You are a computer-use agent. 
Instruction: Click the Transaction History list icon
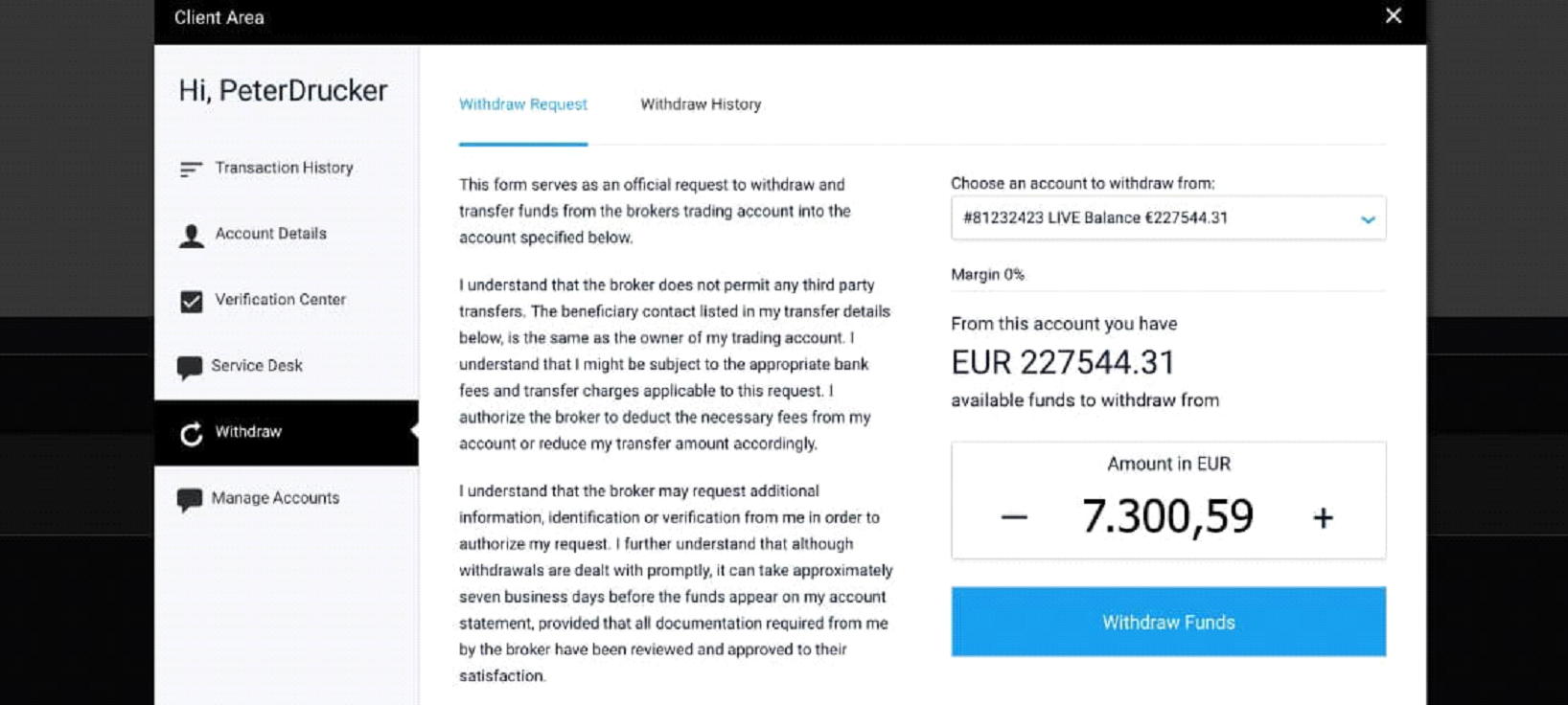191,170
